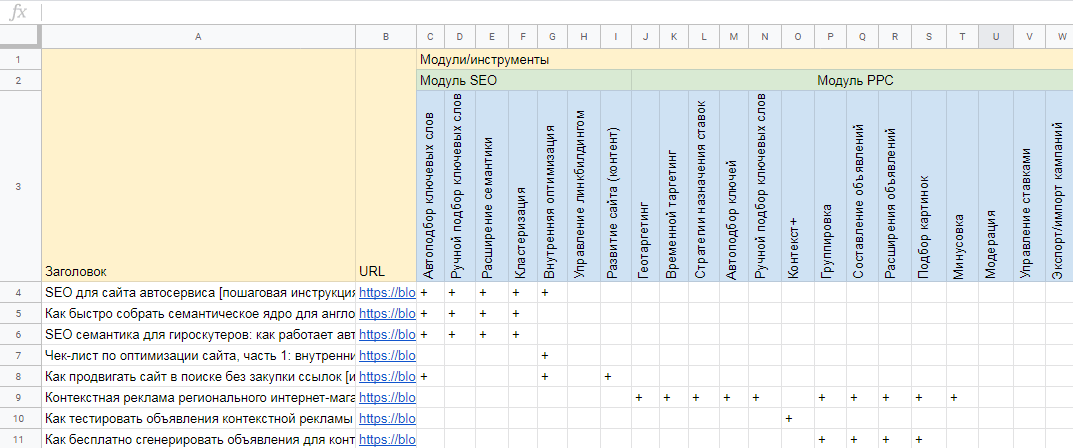Open the URL link in row 9

click(x=387, y=397)
